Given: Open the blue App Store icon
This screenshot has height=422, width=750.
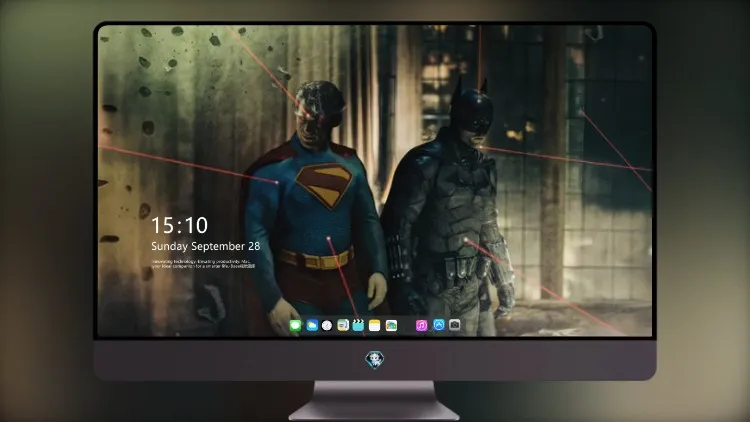Looking at the screenshot, I should click(439, 325).
